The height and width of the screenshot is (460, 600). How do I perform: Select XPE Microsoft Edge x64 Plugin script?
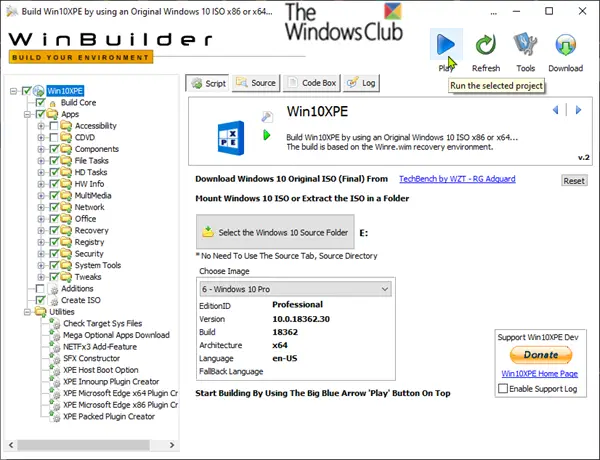tap(120, 393)
